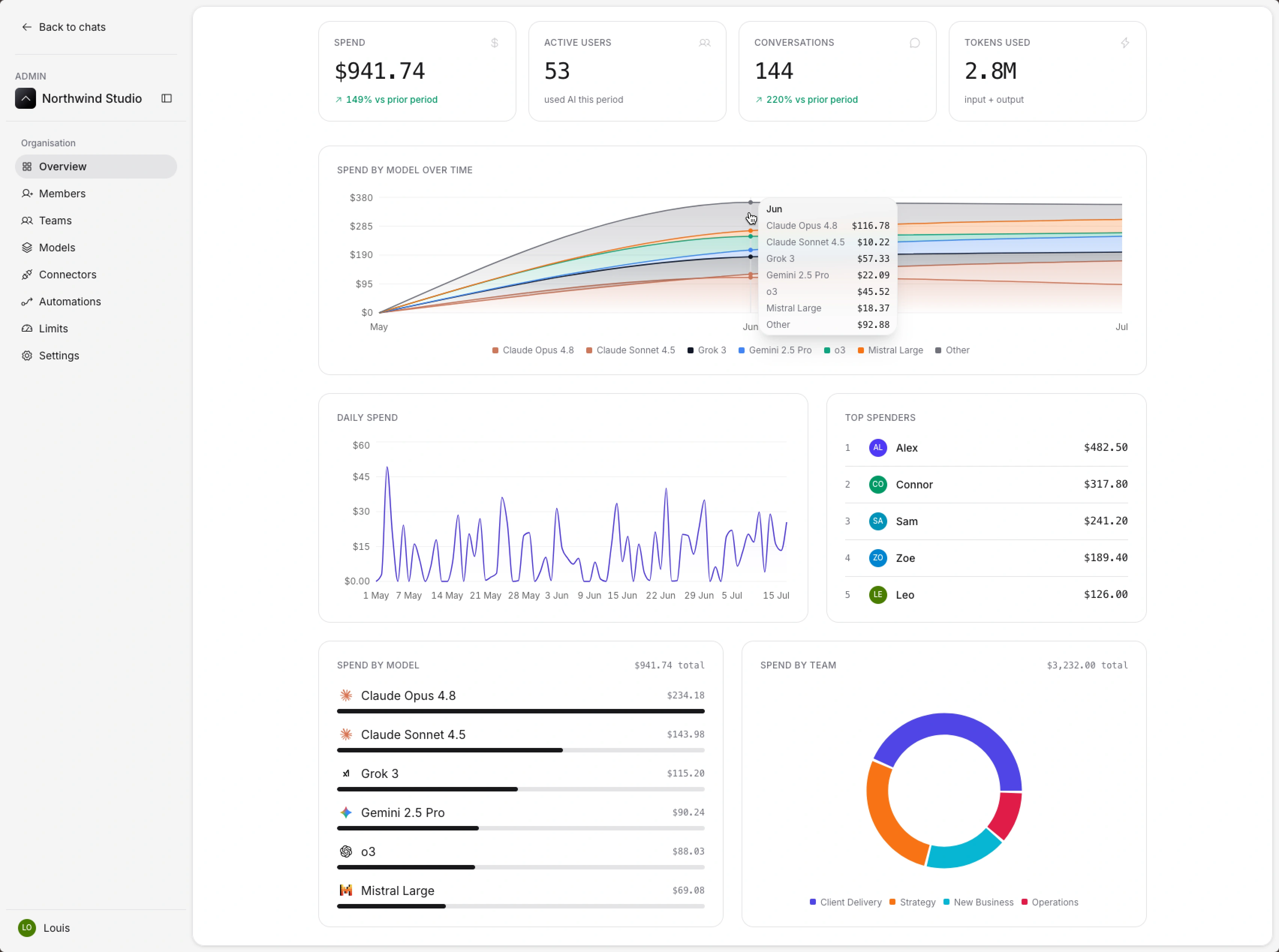This screenshot has width=1279, height=952.
Task: Click Zoe's ZO avatar in Top Spenders
Action: point(878,559)
